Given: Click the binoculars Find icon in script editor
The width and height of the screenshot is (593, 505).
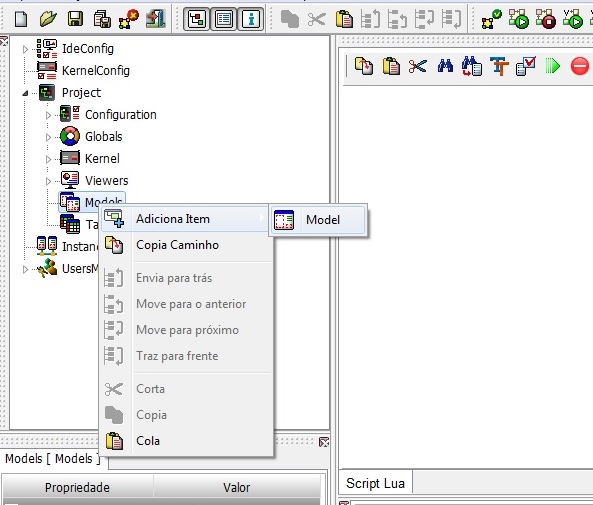Looking at the screenshot, I should 445,66.
